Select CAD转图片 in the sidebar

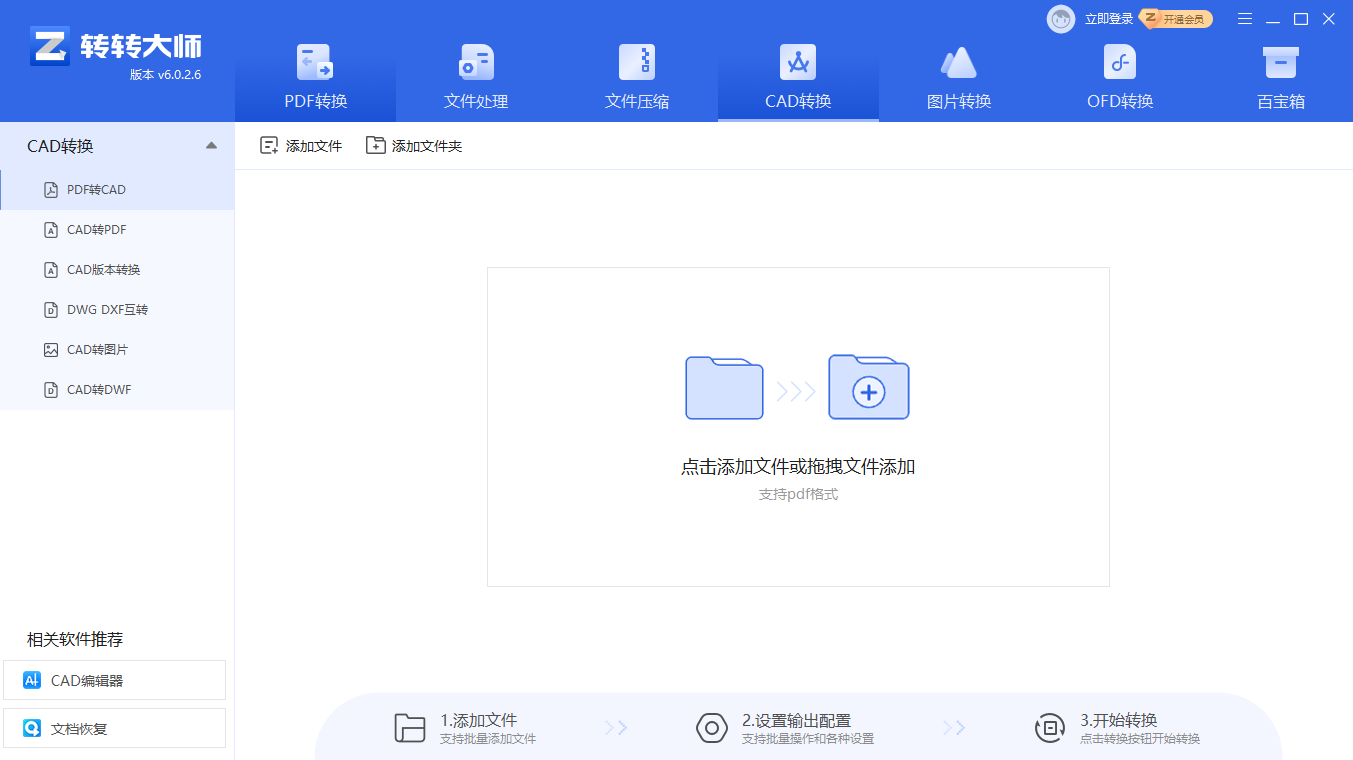click(x=95, y=349)
